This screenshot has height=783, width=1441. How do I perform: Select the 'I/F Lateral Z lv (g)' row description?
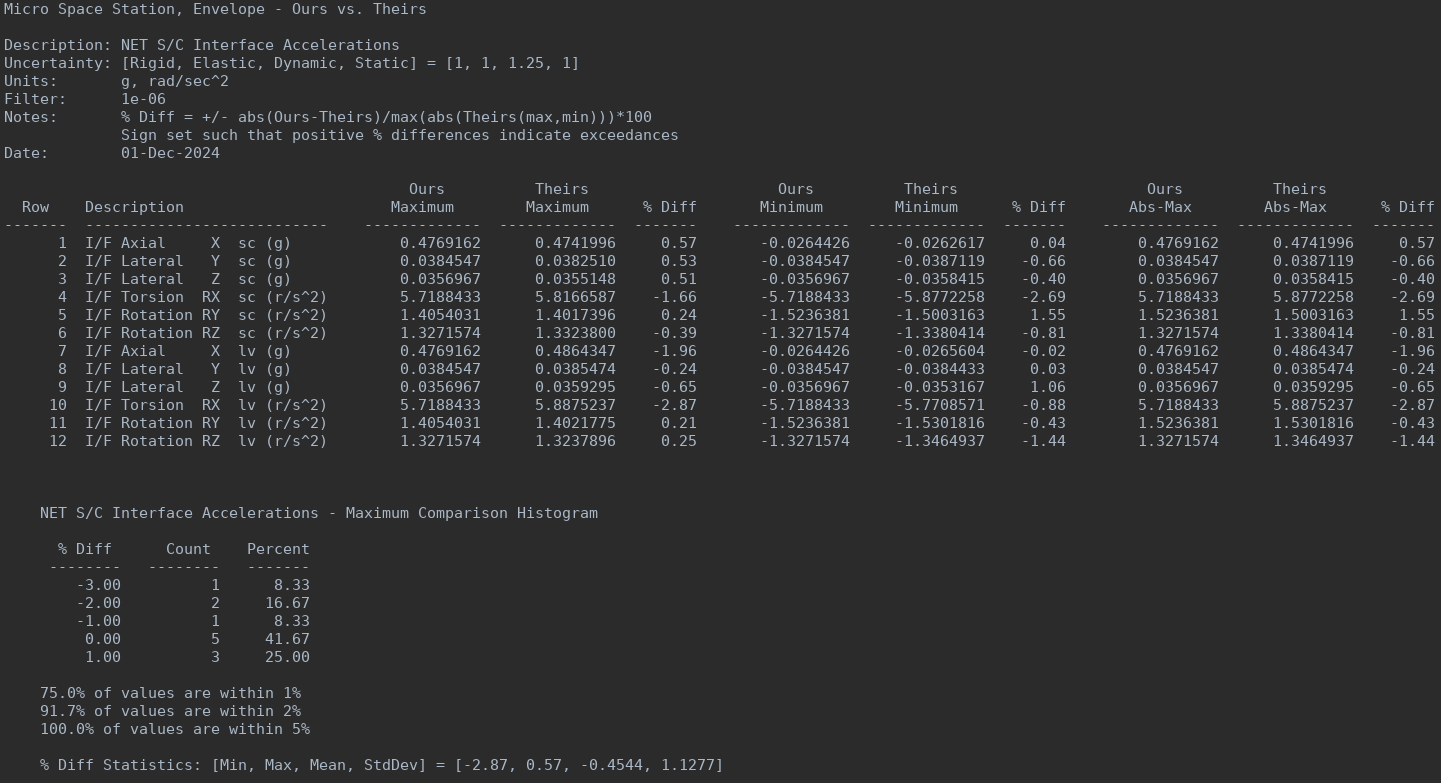pyautogui.click(x=188, y=387)
